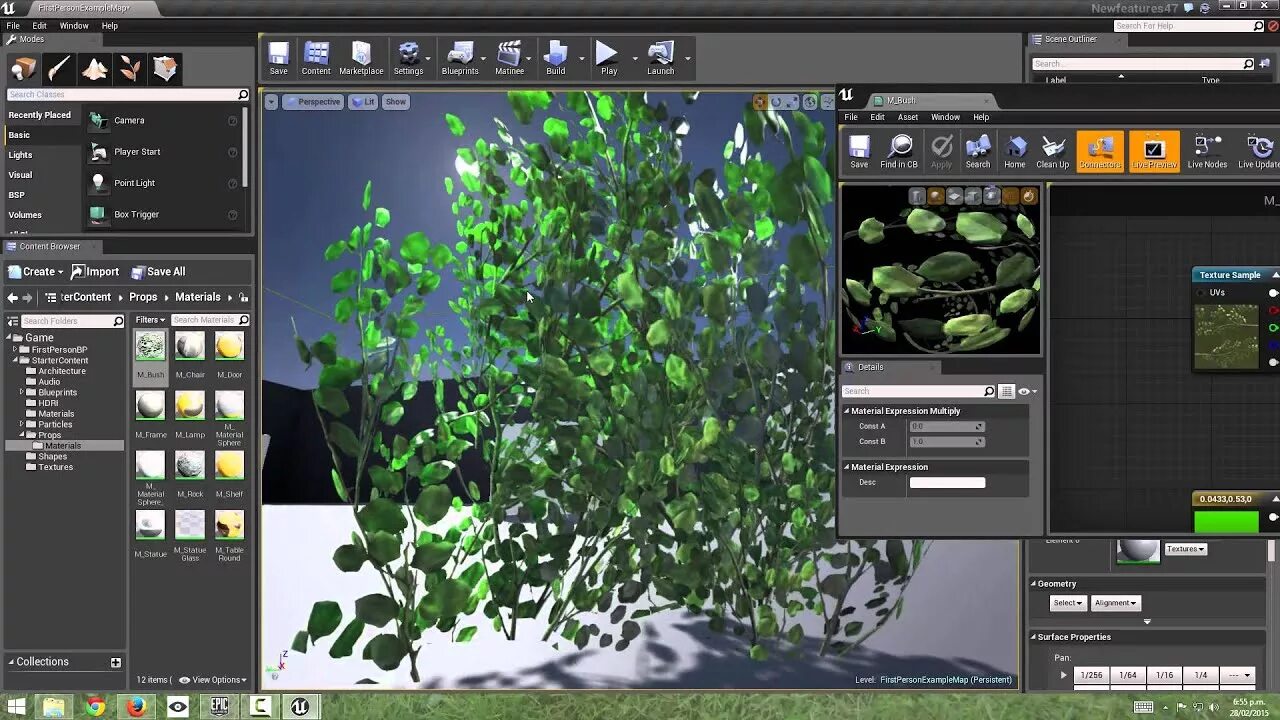Open editor Settings
Image resolution: width=1280 pixels, height=720 pixels.
click(x=408, y=58)
